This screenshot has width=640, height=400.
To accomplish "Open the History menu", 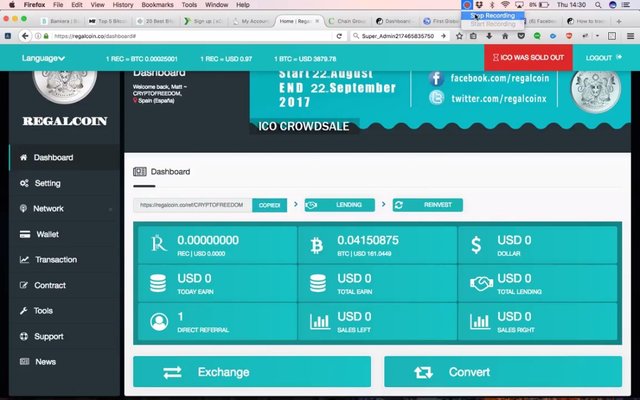I will click(x=123, y=5).
